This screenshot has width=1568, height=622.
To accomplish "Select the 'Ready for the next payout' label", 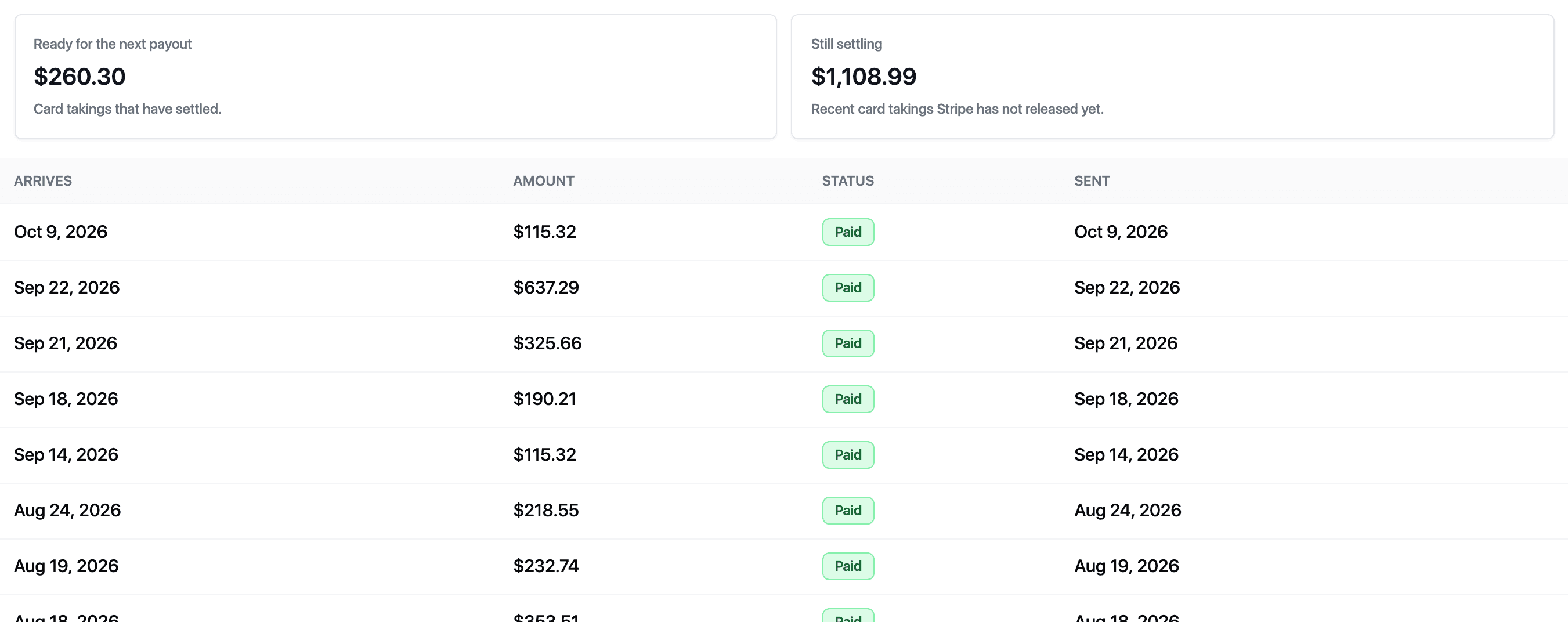I will point(113,44).
